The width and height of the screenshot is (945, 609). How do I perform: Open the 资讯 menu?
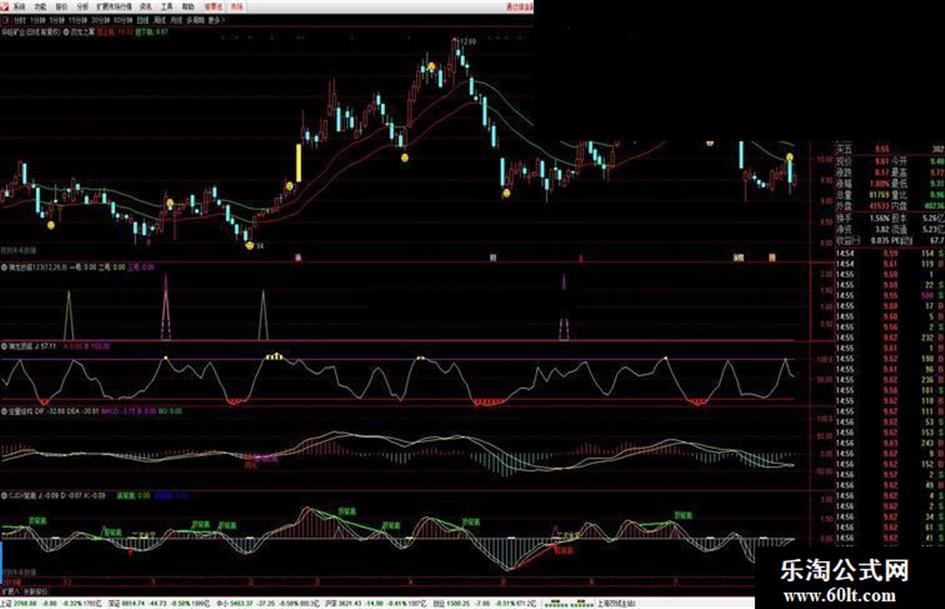[x=146, y=7]
